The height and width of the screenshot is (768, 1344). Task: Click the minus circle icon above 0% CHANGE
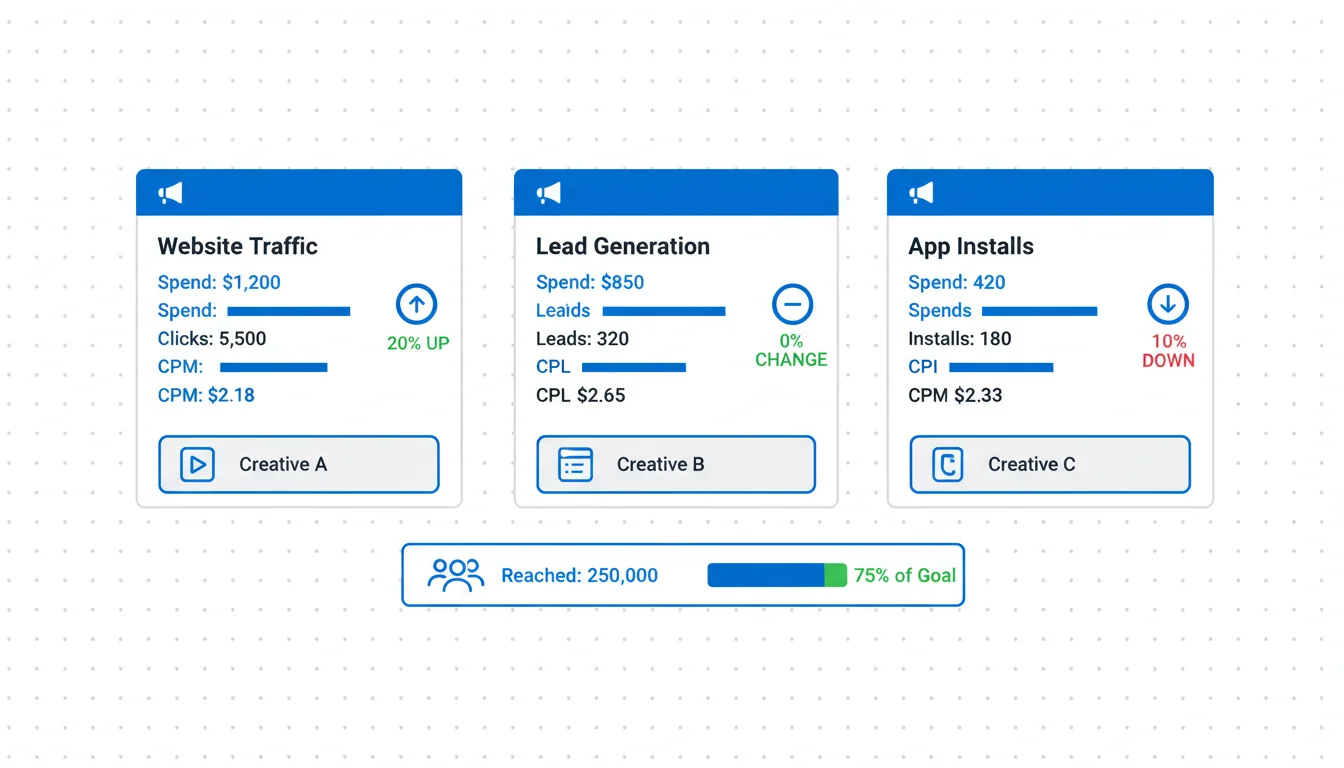pos(792,304)
